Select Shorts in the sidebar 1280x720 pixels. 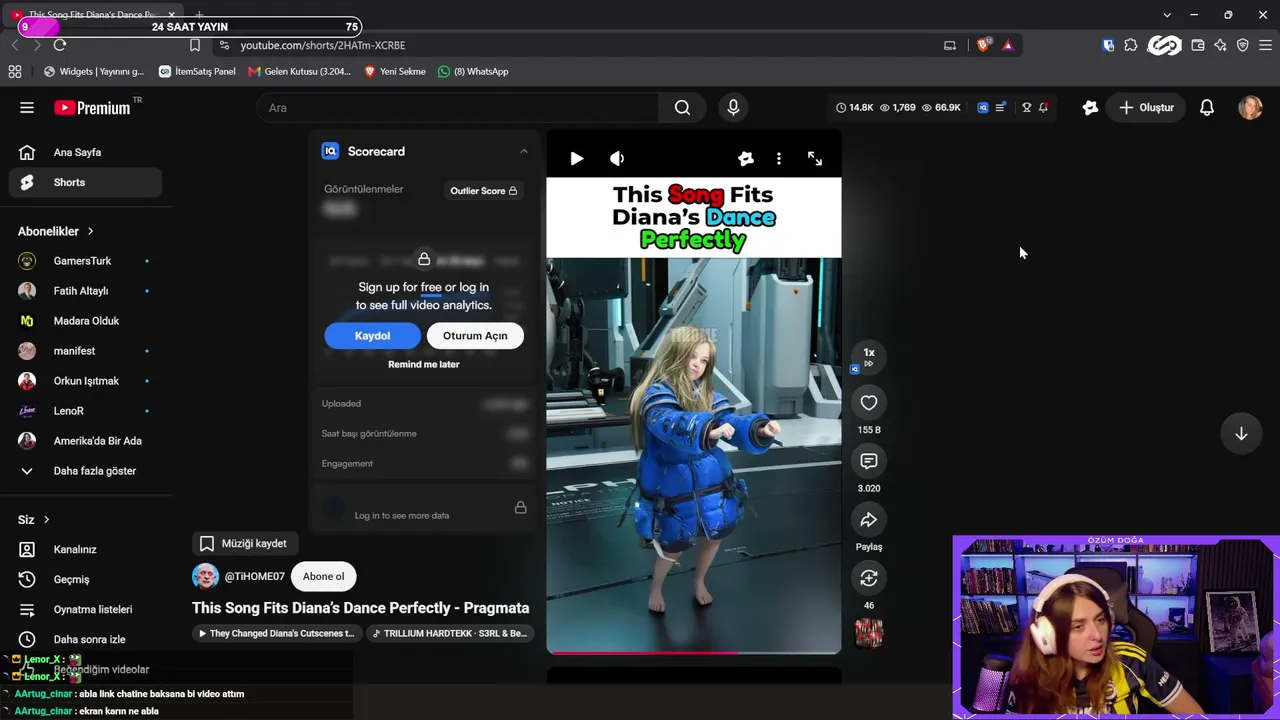click(86, 182)
